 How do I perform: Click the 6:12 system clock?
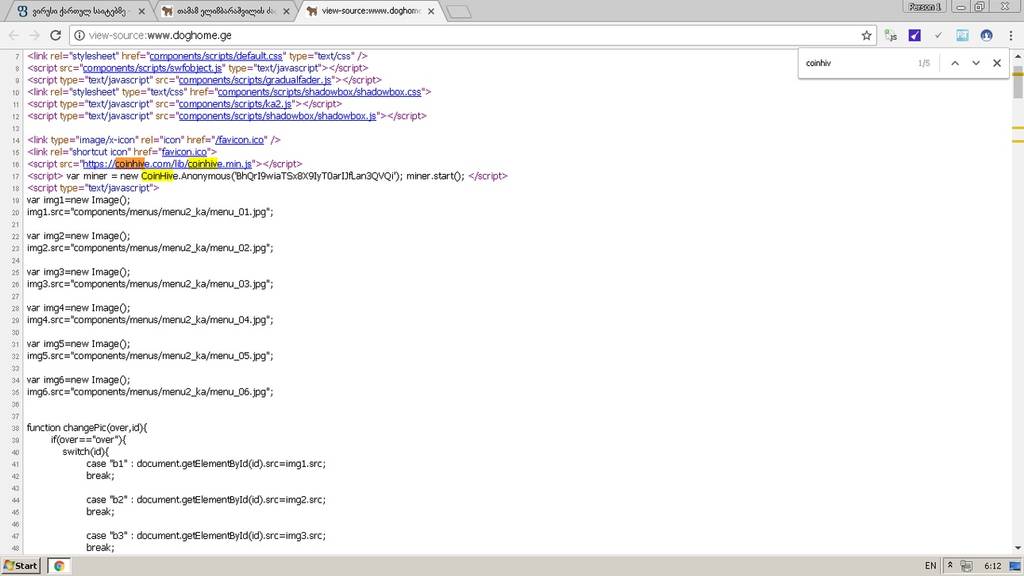click(993, 566)
